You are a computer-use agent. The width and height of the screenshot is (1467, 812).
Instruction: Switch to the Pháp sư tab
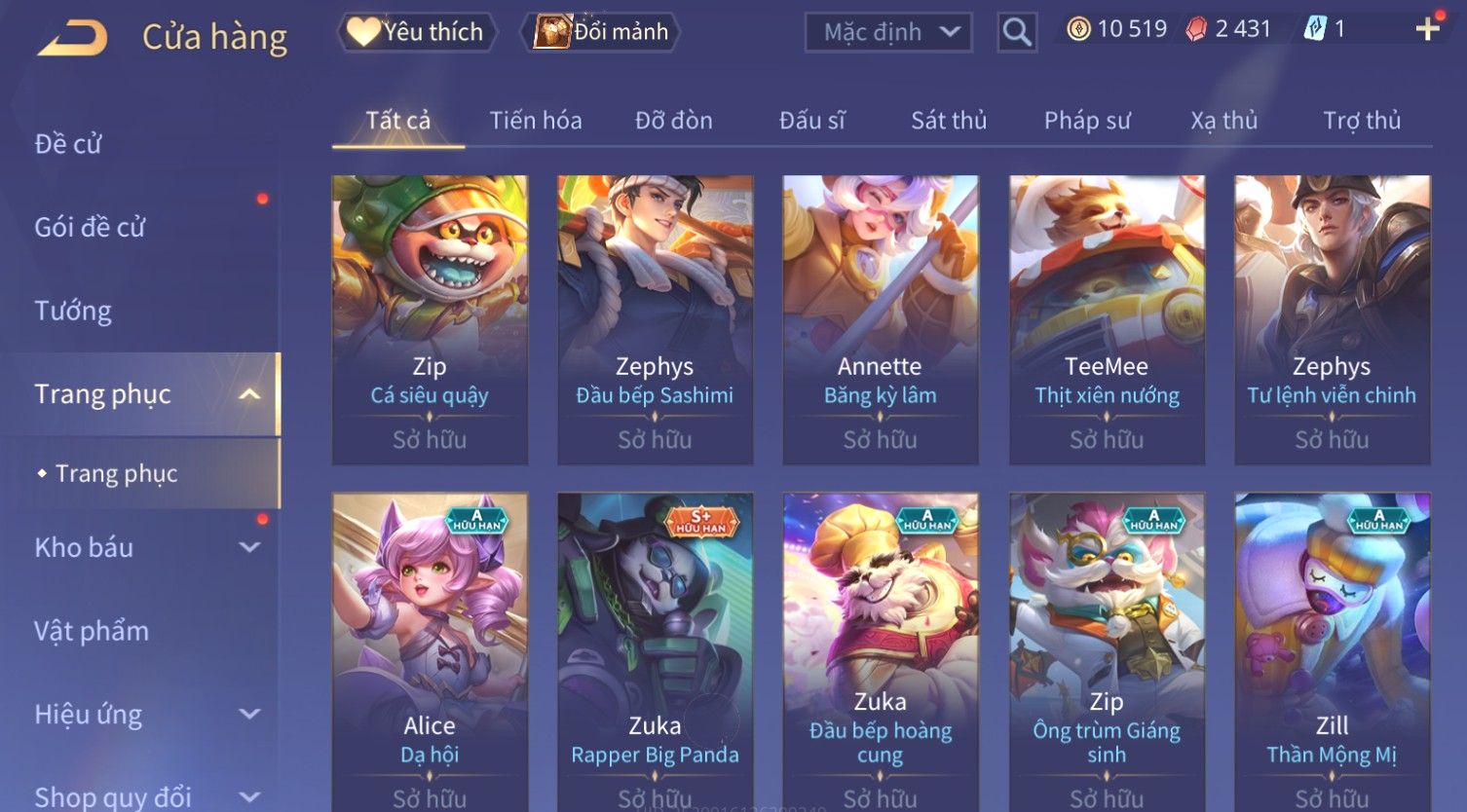point(1087,121)
